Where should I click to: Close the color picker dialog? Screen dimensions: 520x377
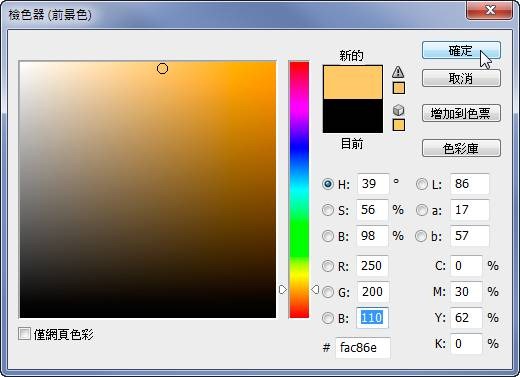tap(490, 11)
